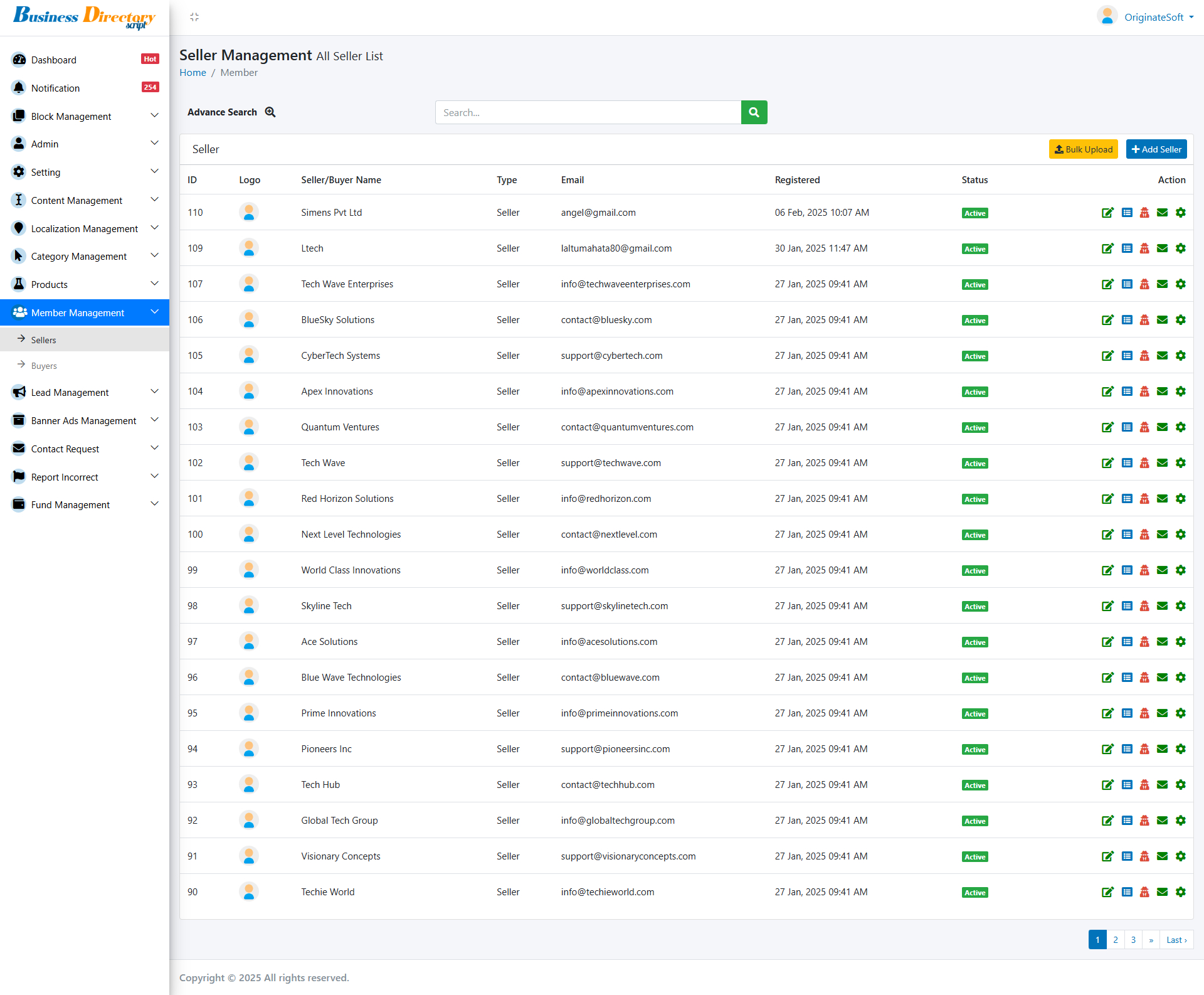Screen dimensions: 1204x995
Task: Open the OriginateSoft user dropdown
Action: click(x=1153, y=17)
